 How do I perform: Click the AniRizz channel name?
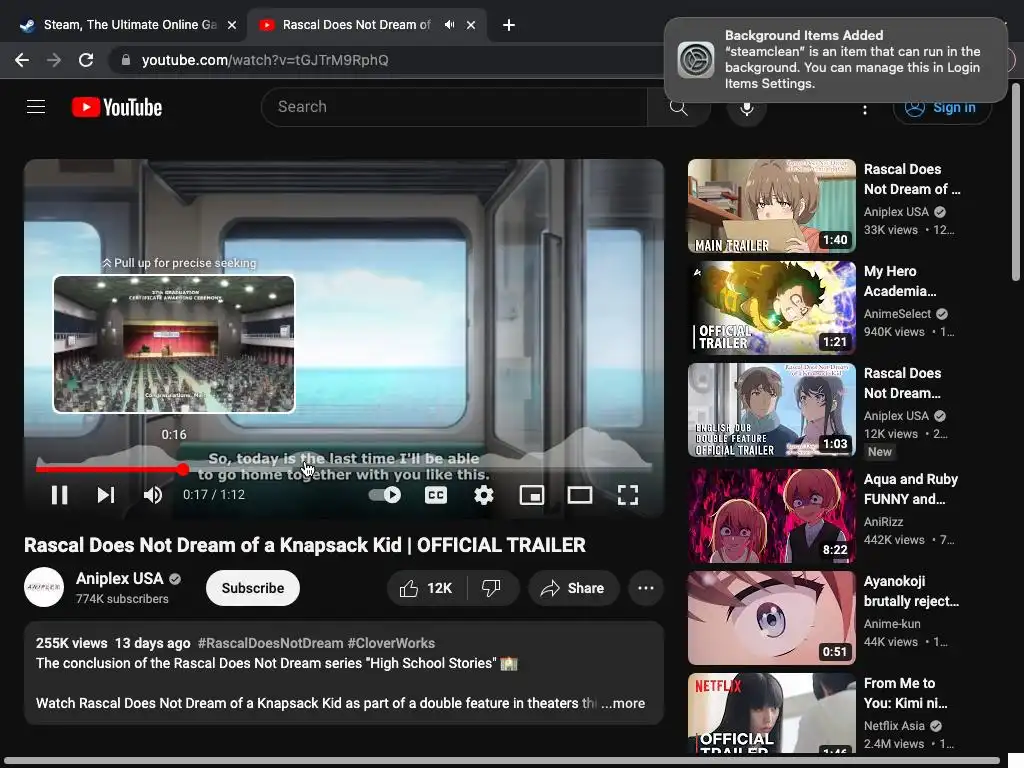point(884,522)
